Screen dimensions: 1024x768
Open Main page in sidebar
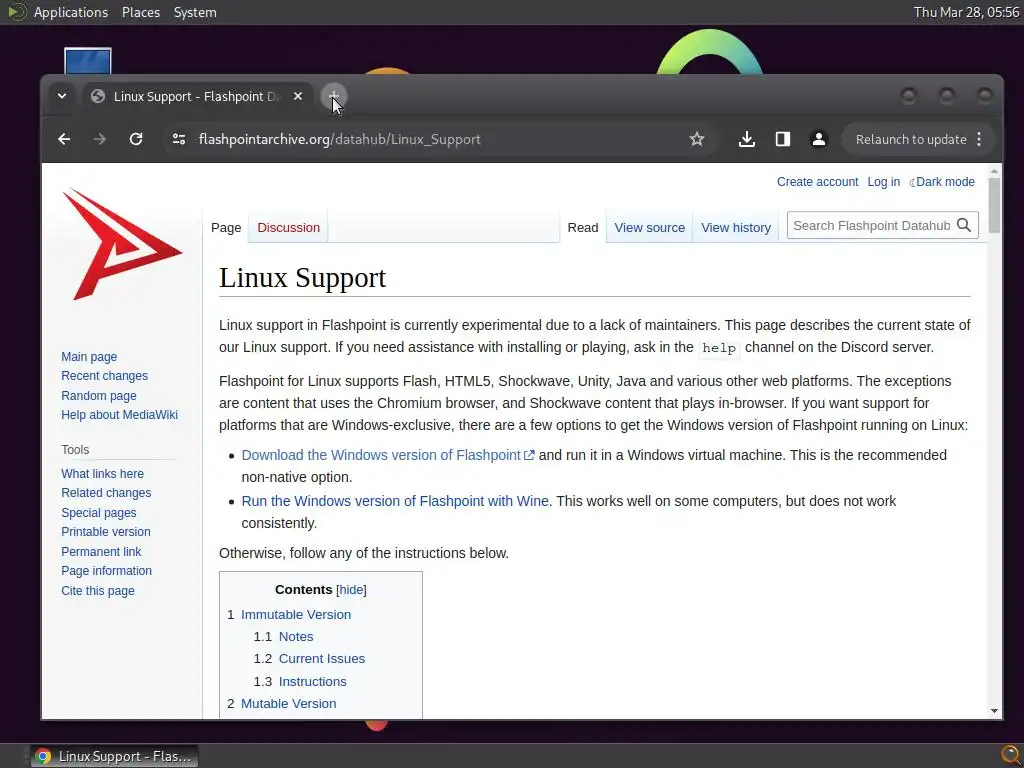[89, 357]
